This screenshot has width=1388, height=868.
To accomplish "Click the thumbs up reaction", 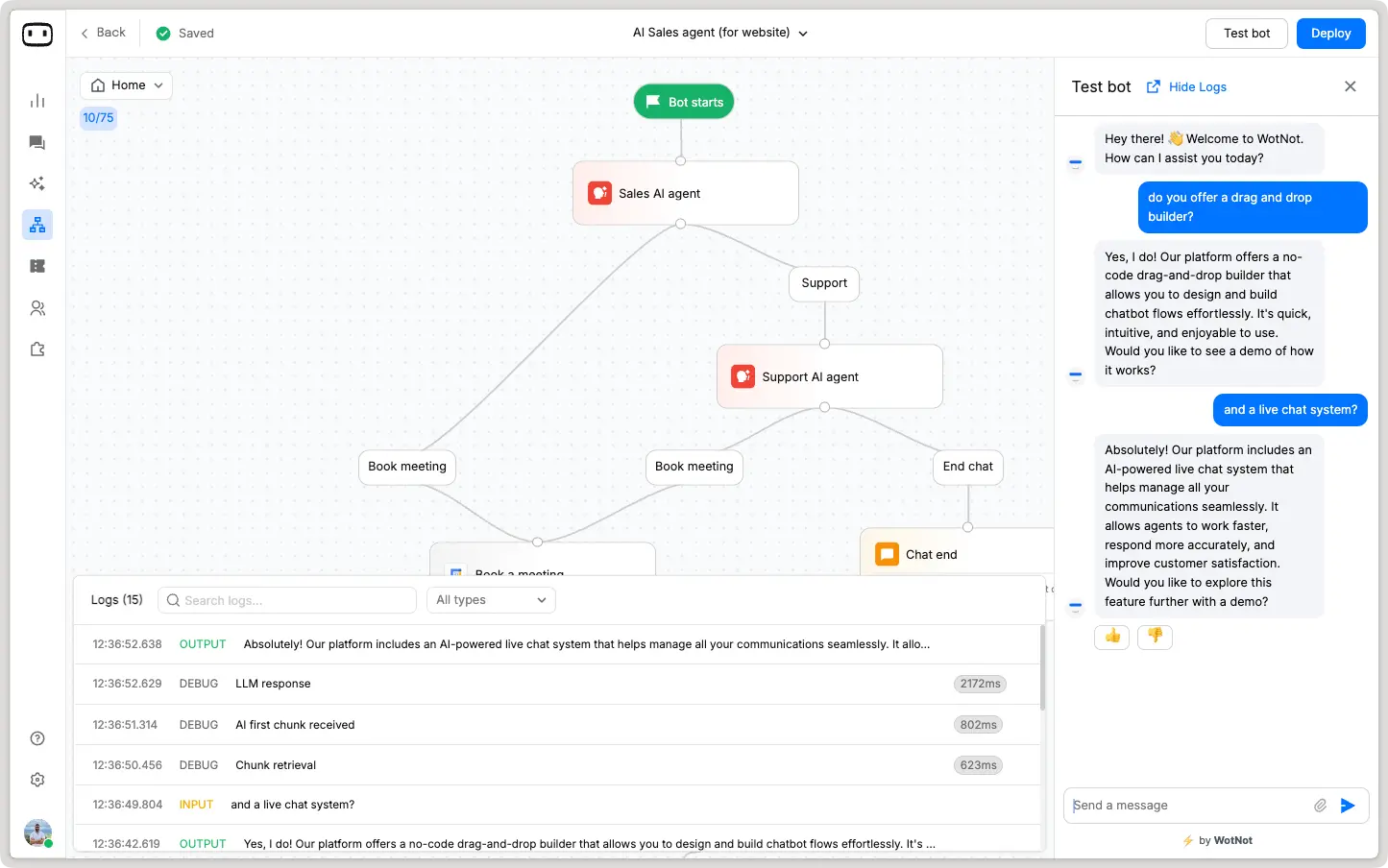I will [1111, 637].
